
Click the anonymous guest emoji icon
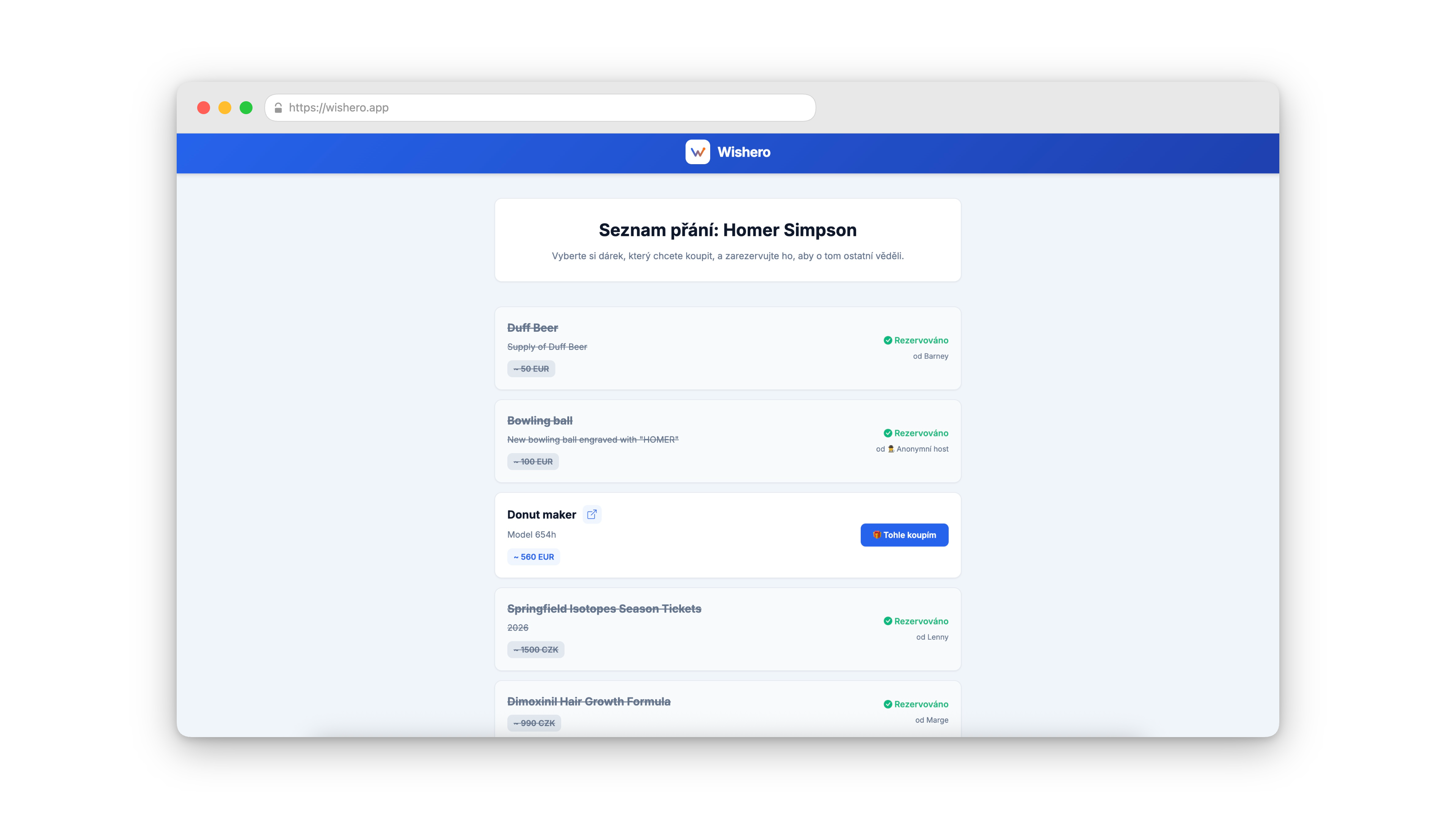891,449
